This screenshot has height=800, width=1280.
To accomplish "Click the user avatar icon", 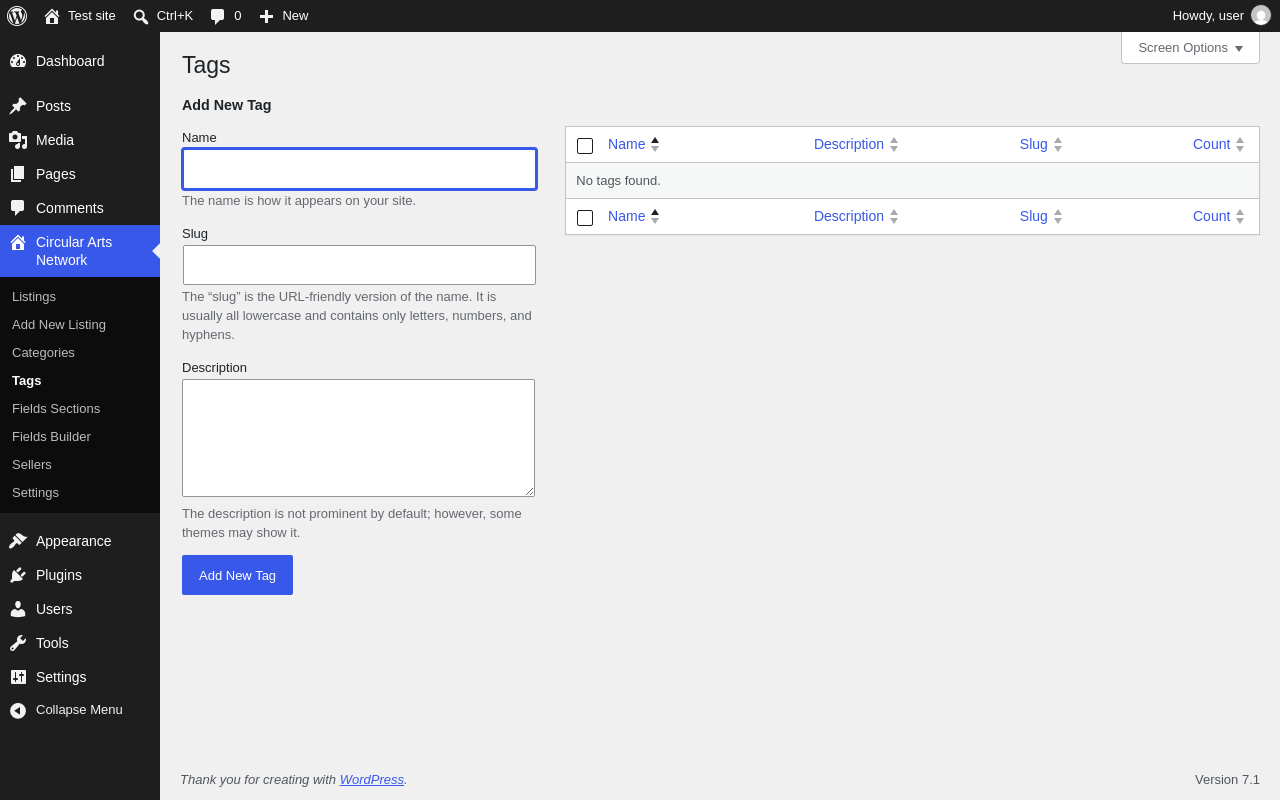I will coord(1261,15).
